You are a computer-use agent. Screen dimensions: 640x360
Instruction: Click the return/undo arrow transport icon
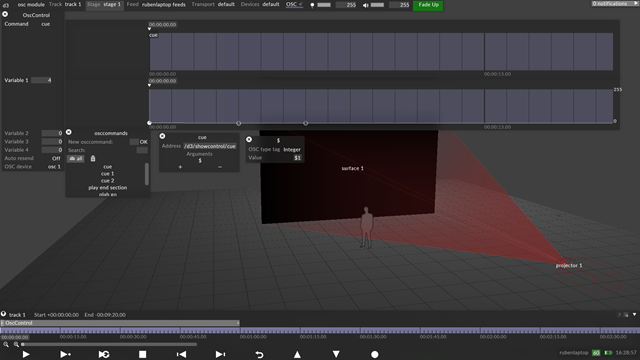[x=259, y=354]
